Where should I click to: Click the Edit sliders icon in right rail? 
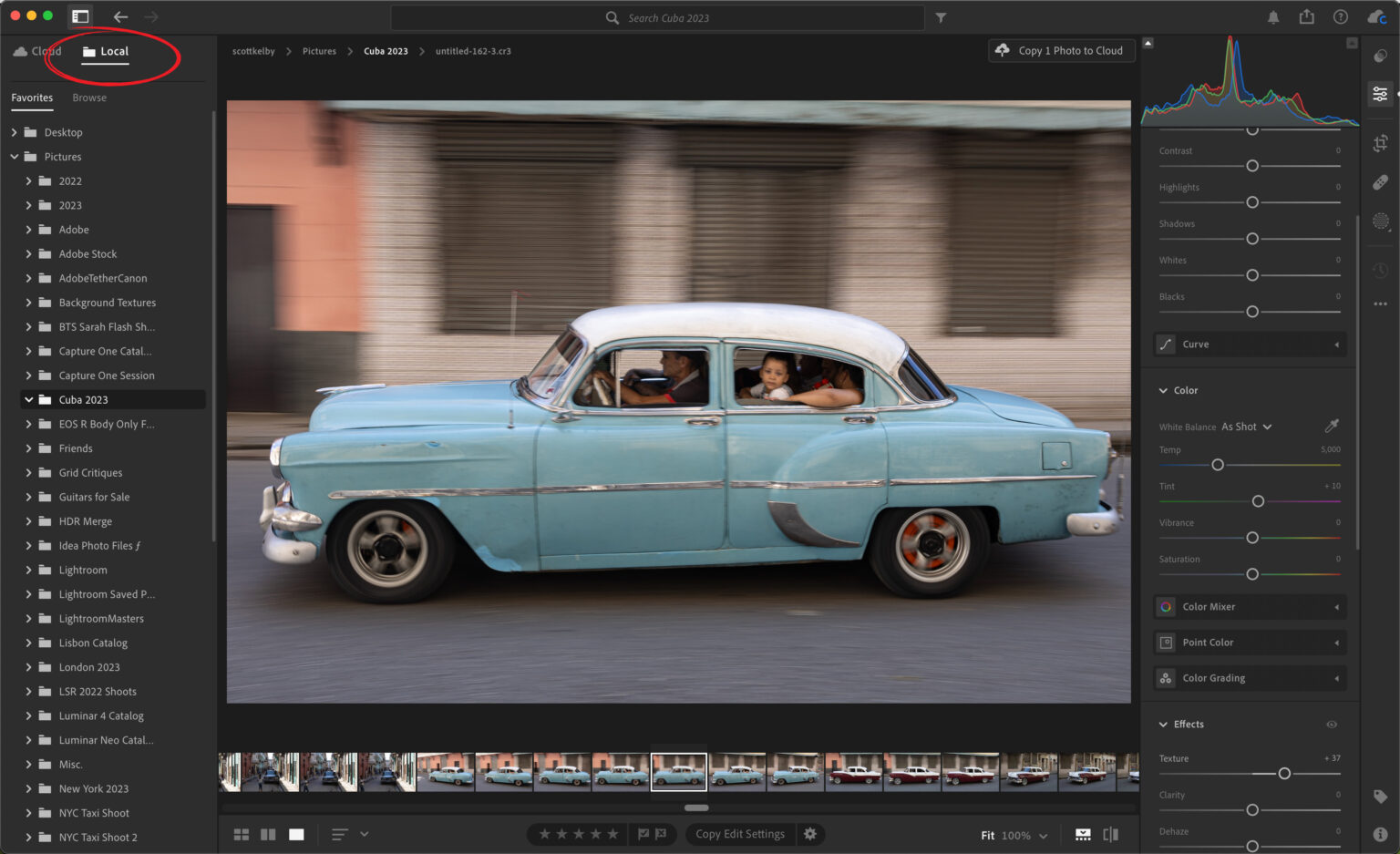1380,92
